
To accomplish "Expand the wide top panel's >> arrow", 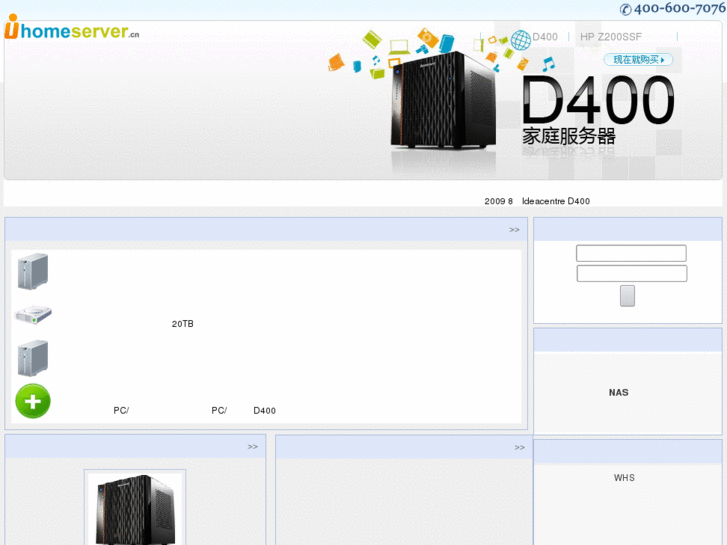I will pos(514,230).
